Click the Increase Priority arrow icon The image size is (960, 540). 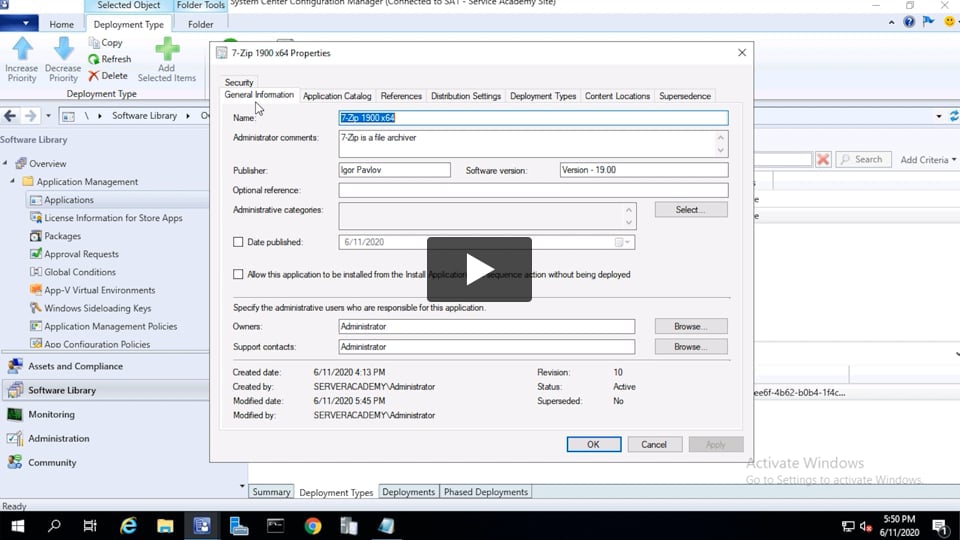pos(22,50)
